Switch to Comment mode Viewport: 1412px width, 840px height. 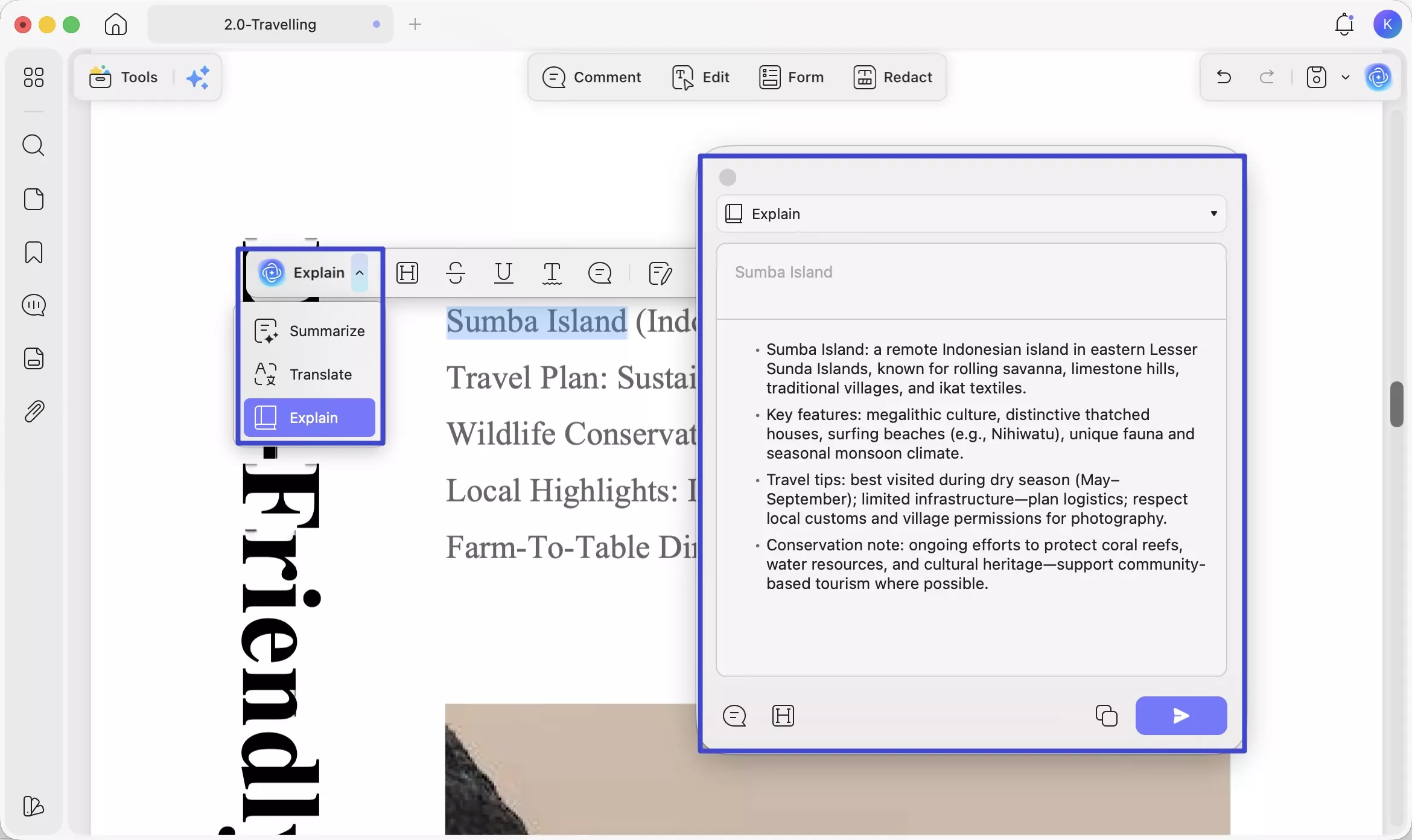pyautogui.click(x=591, y=77)
